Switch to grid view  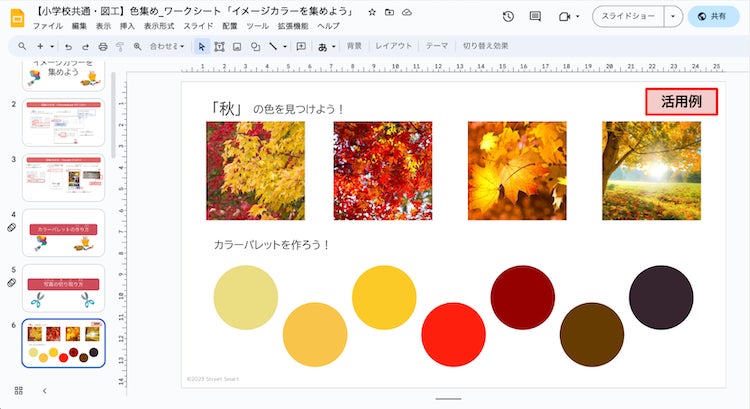click(x=19, y=391)
